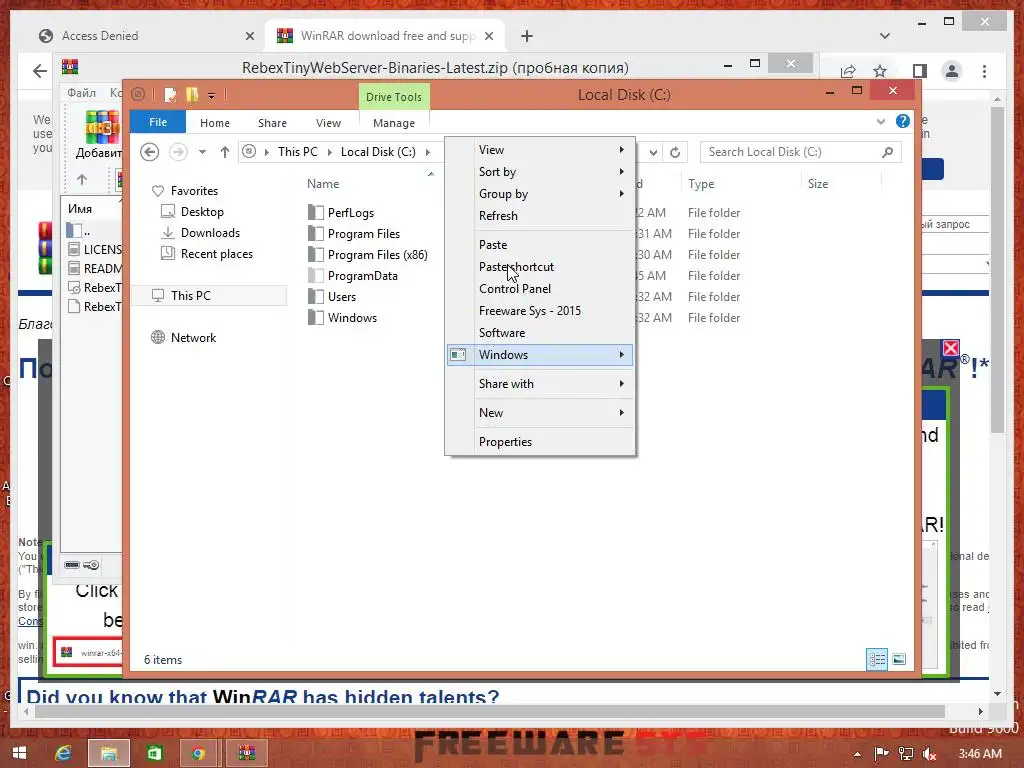The image size is (1024, 768).
Task: Click This PC in the breadcrumb path
Action: 298,152
